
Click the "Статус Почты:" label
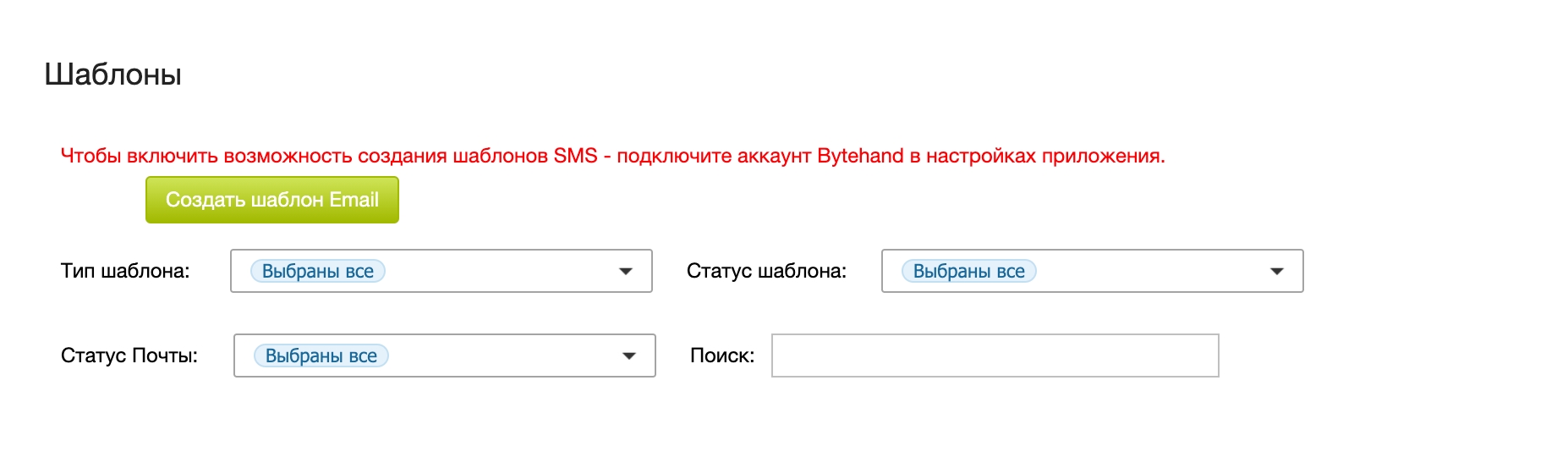pyautogui.click(x=129, y=356)
